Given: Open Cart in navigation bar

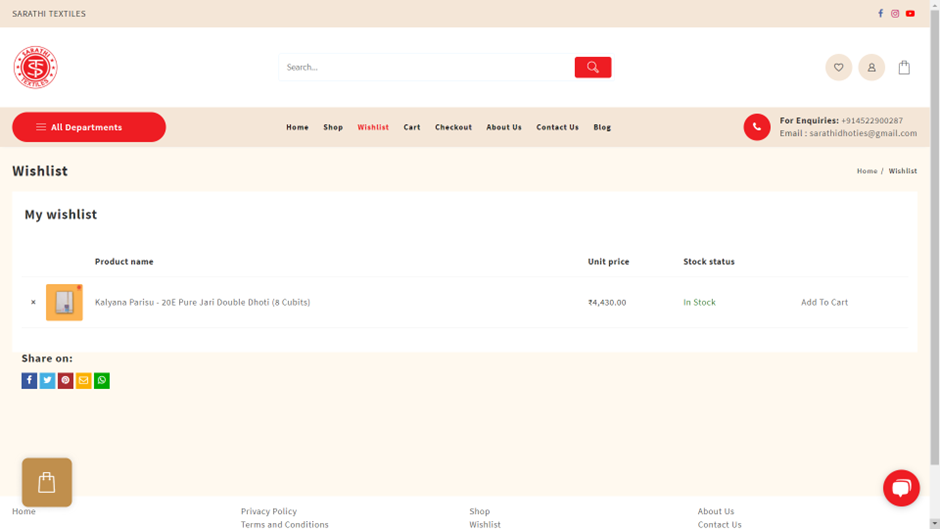Looking at the screenshot, I should click(x=412, y=127).
